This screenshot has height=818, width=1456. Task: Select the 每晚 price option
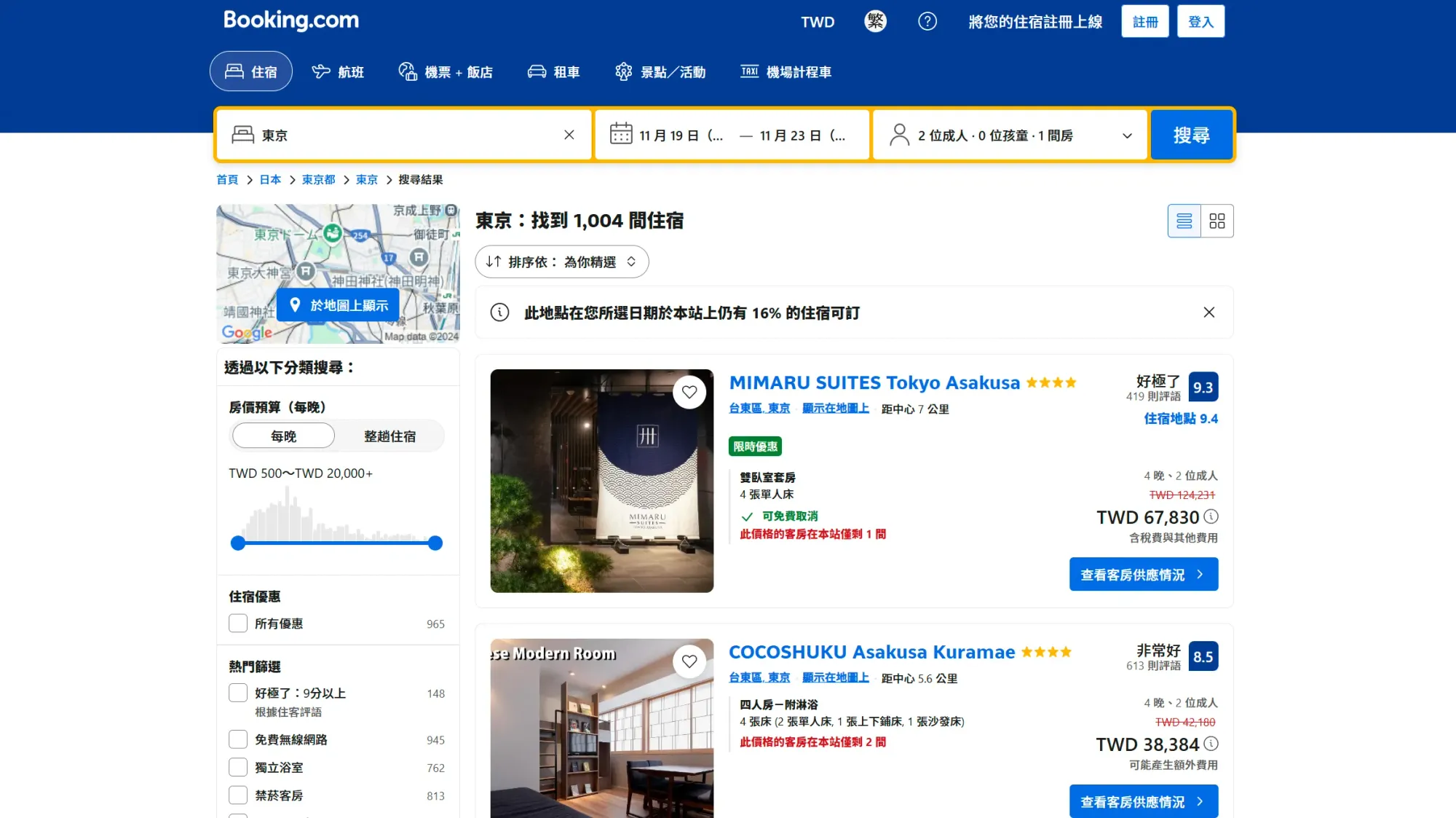click(x=283, y=436)
